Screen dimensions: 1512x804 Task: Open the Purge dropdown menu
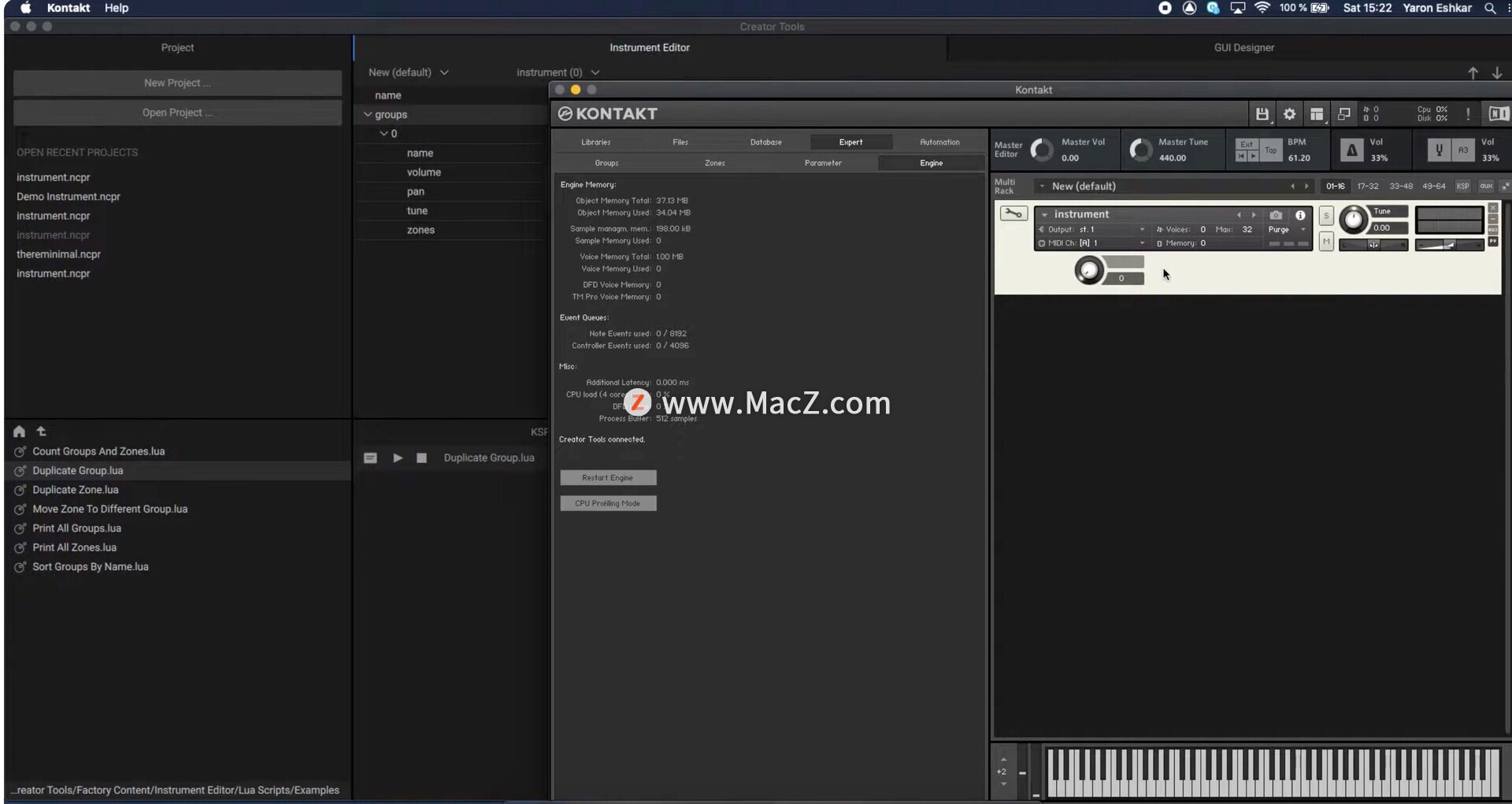click(1287, 230)
